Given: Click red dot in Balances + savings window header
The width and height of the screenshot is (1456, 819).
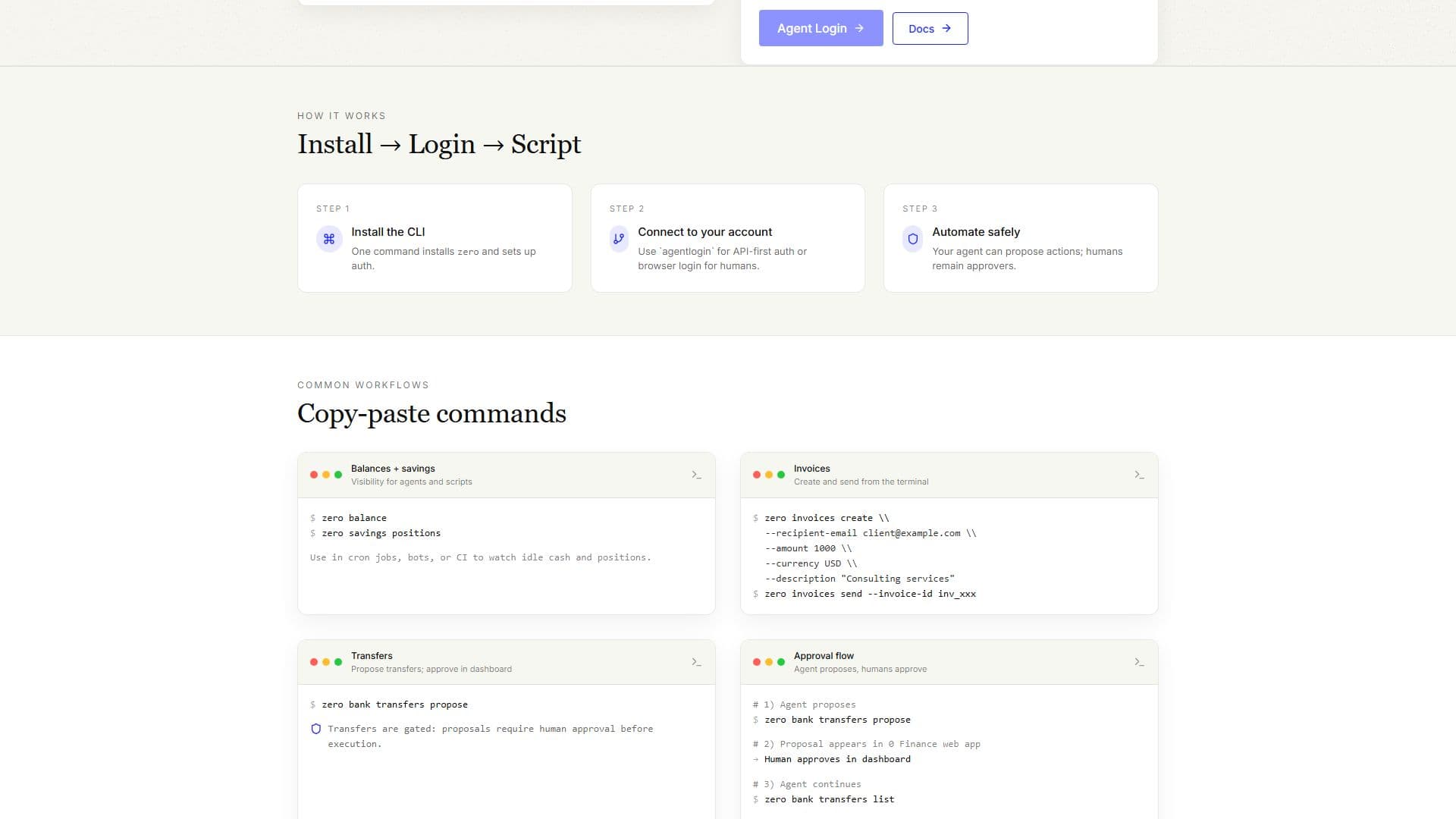Looking at the screenshot, I should click(314, 475).
